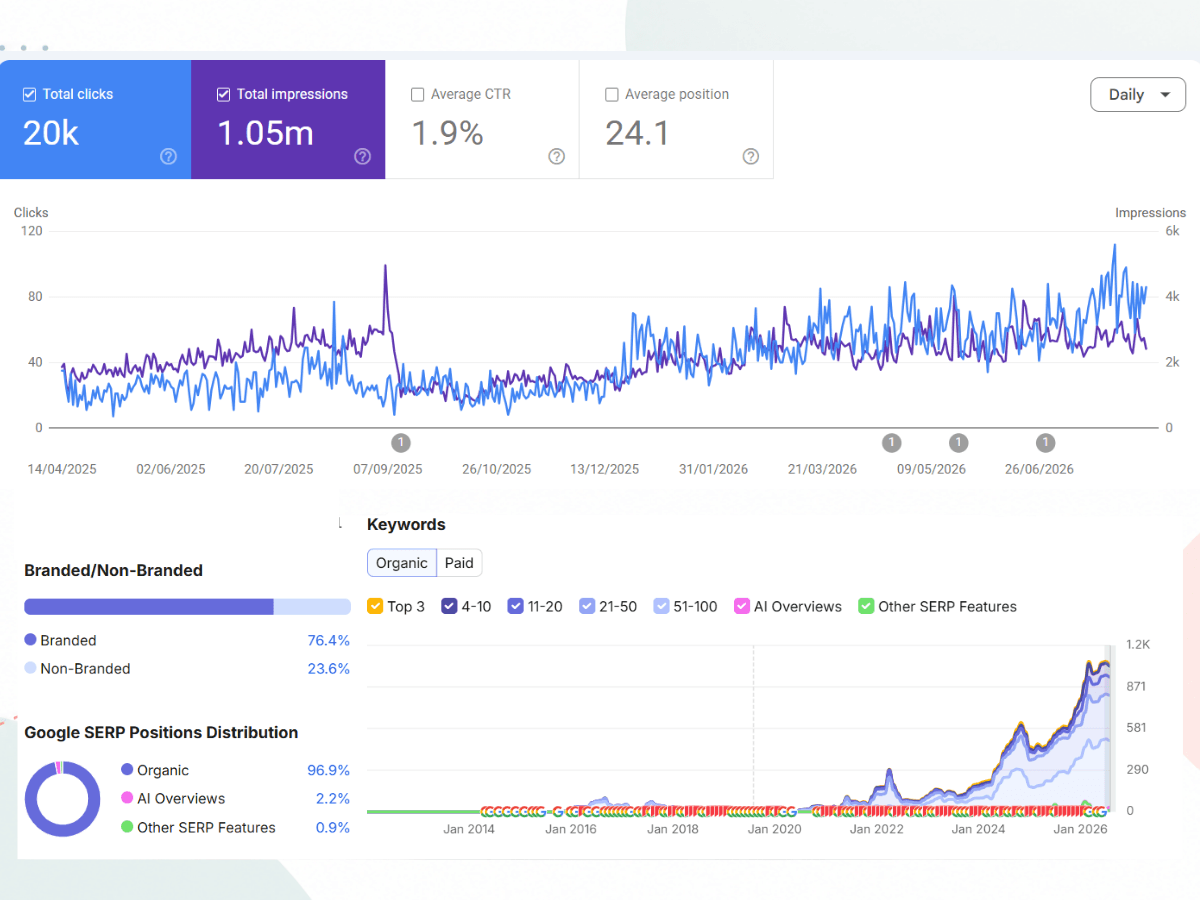The image size is (1200, 900).
Task: Click the 13/12/2025 date label
Action: point(605,469)
